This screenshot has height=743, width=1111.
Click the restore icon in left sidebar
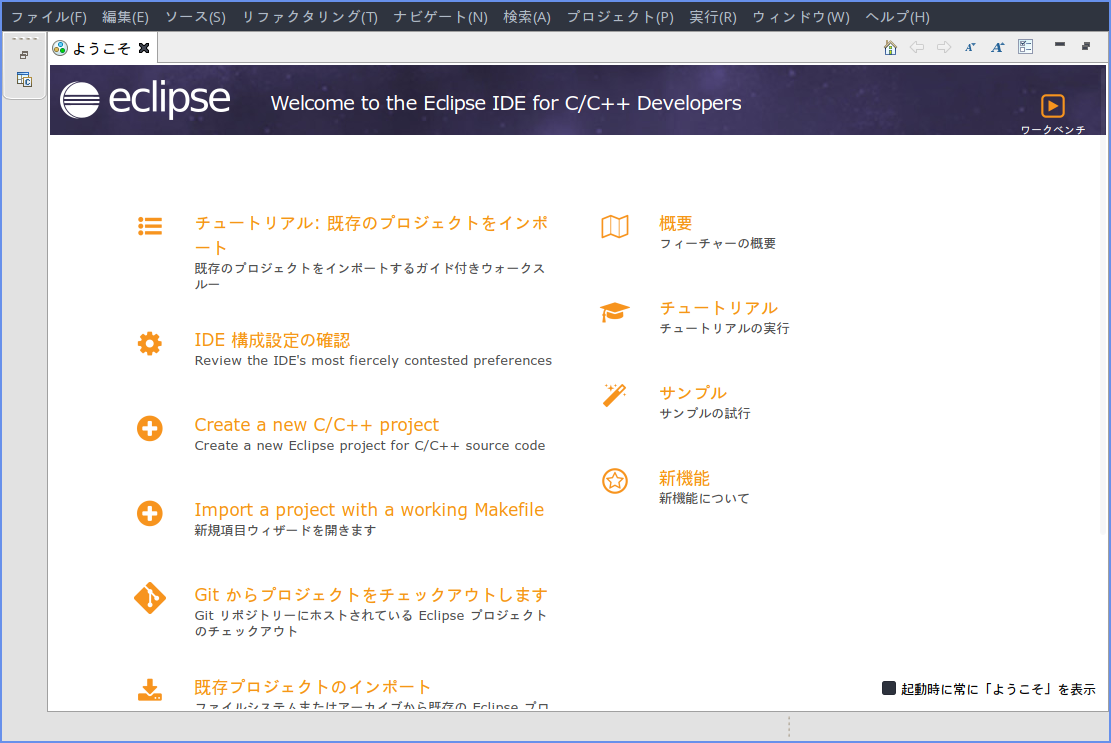click(24, 55)
